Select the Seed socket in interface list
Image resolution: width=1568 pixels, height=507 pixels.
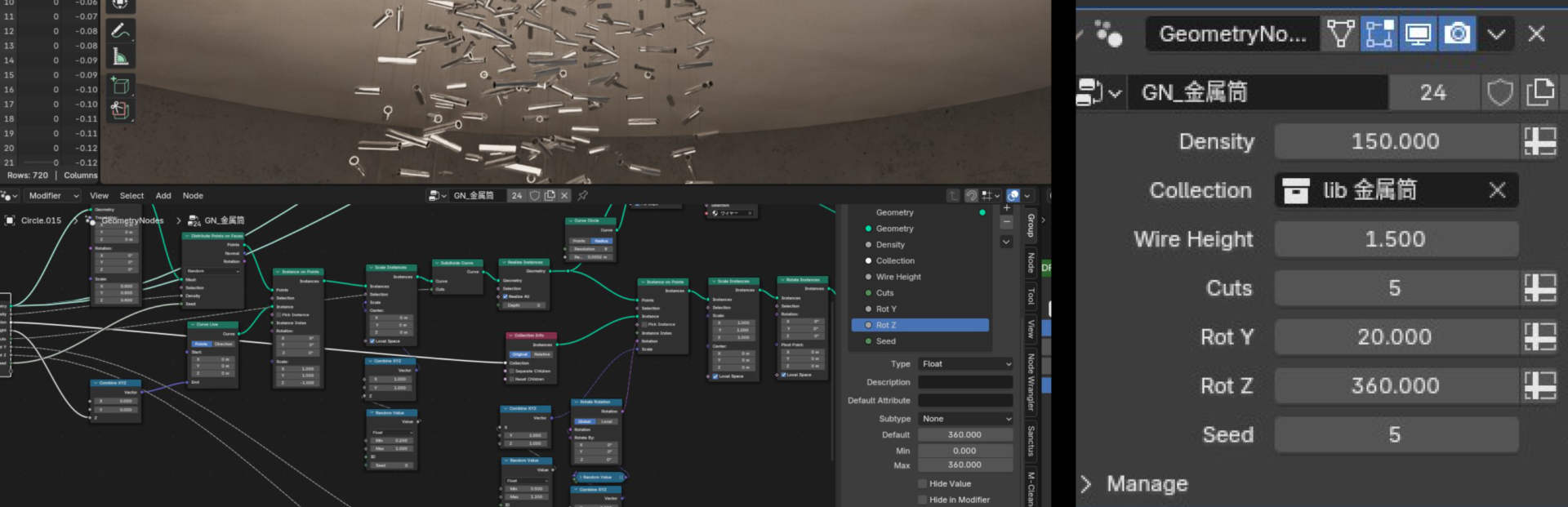(x=886, y=341)
